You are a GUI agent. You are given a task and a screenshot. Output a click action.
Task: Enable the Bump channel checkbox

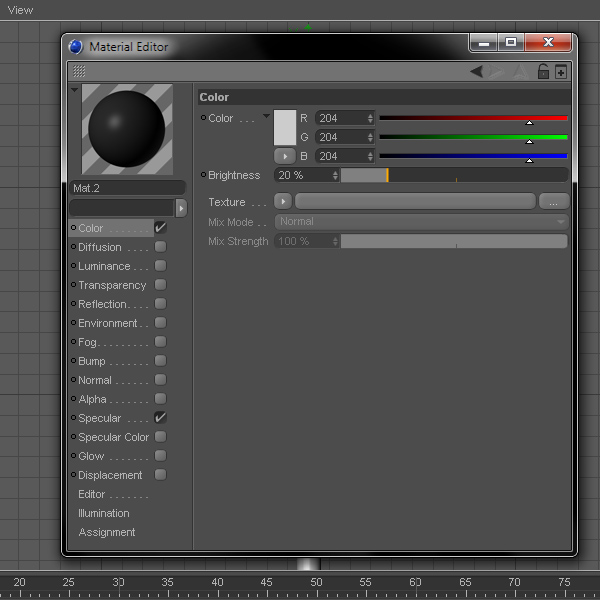pos(160,360)
